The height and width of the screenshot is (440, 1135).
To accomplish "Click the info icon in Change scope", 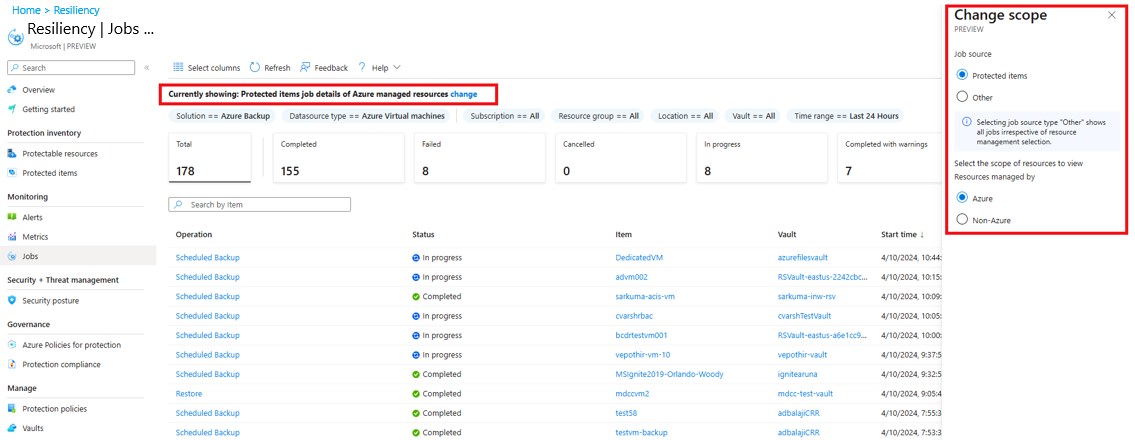I will (966, 122).
